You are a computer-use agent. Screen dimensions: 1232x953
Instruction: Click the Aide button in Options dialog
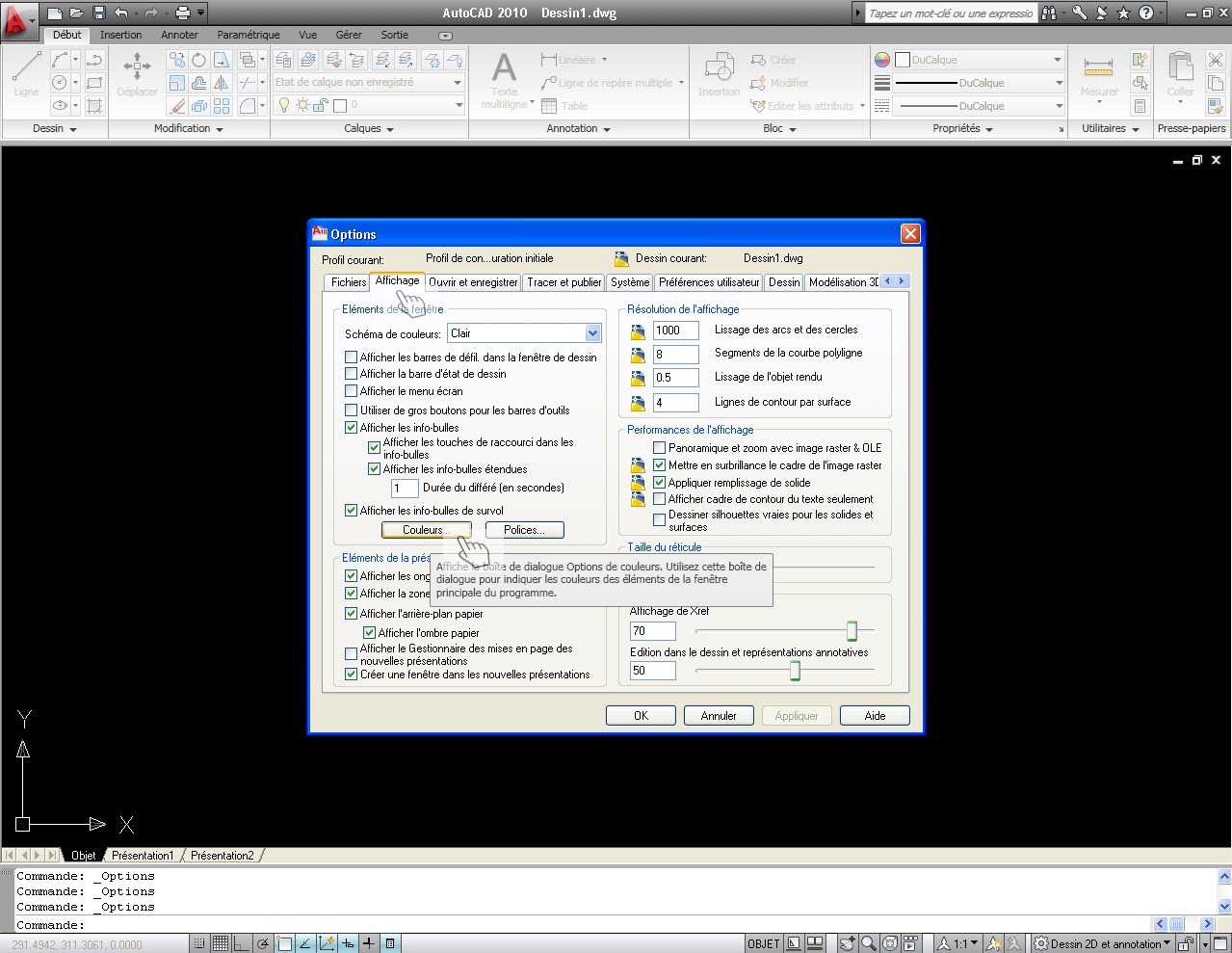click(x=875, y=716)
